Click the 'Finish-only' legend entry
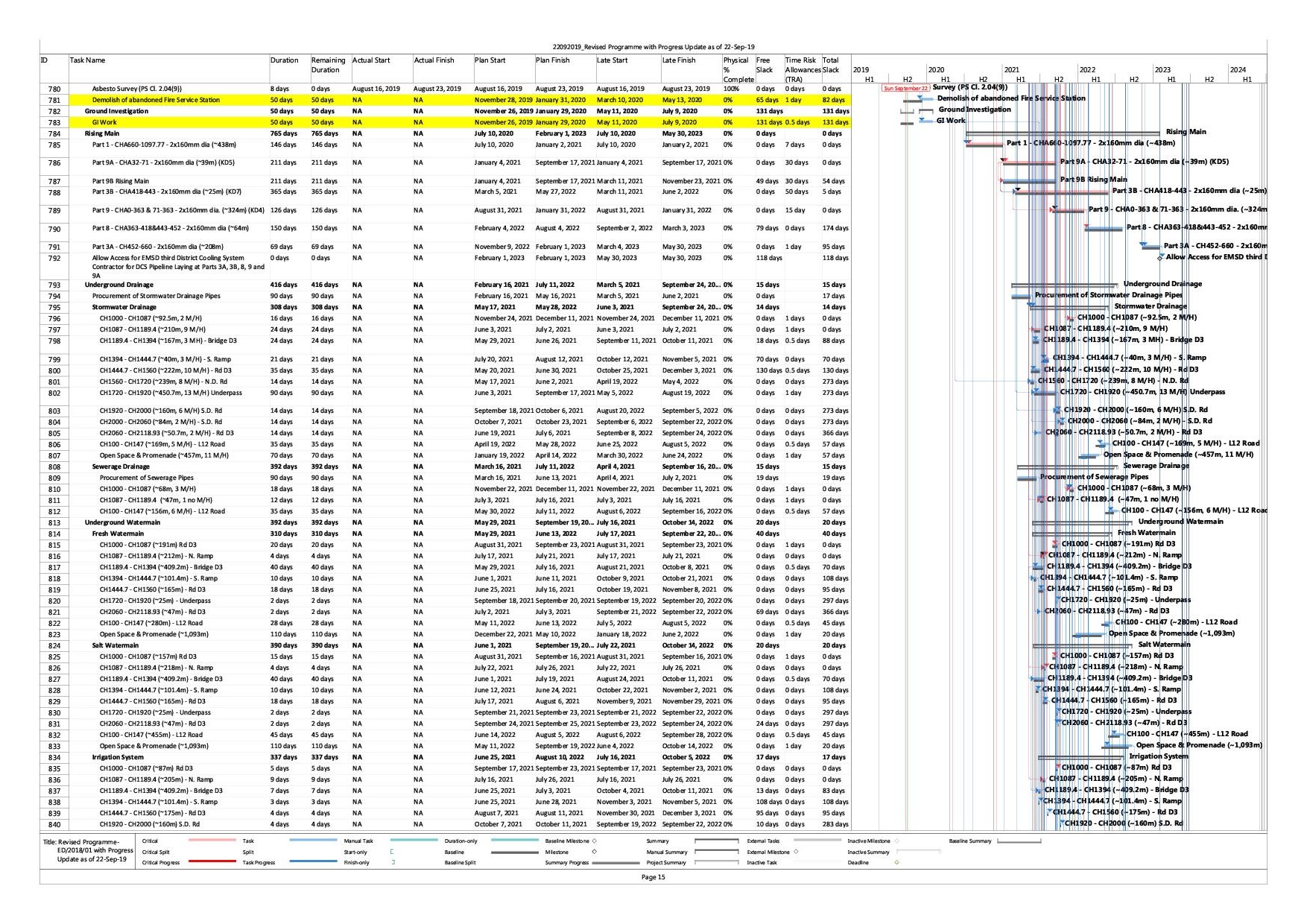The height and width of the screenshot is (924, 1307). point(370,863)
